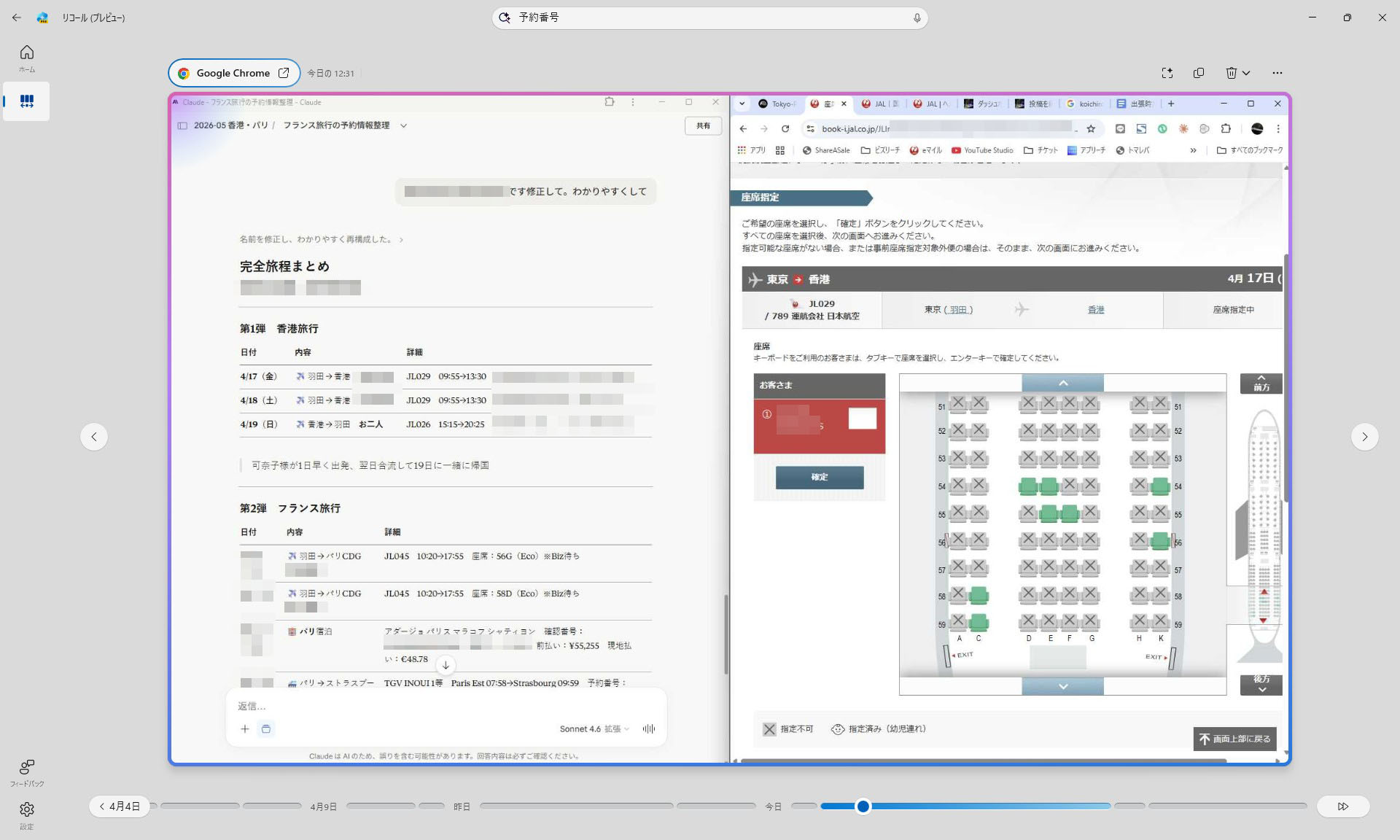This screenshot has height=840, width=1400.
Task: Go to the previous snapshot arrow
Action: click(x=94, y=437)
